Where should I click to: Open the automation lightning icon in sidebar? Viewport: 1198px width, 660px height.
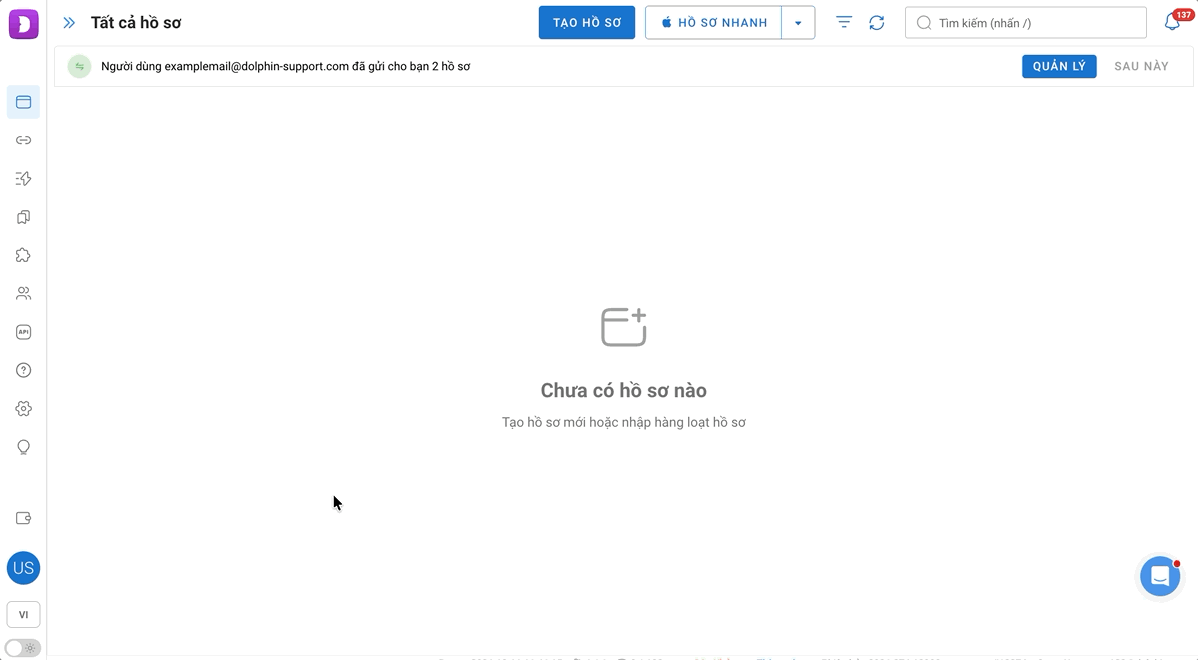click(x=24, y=179)
